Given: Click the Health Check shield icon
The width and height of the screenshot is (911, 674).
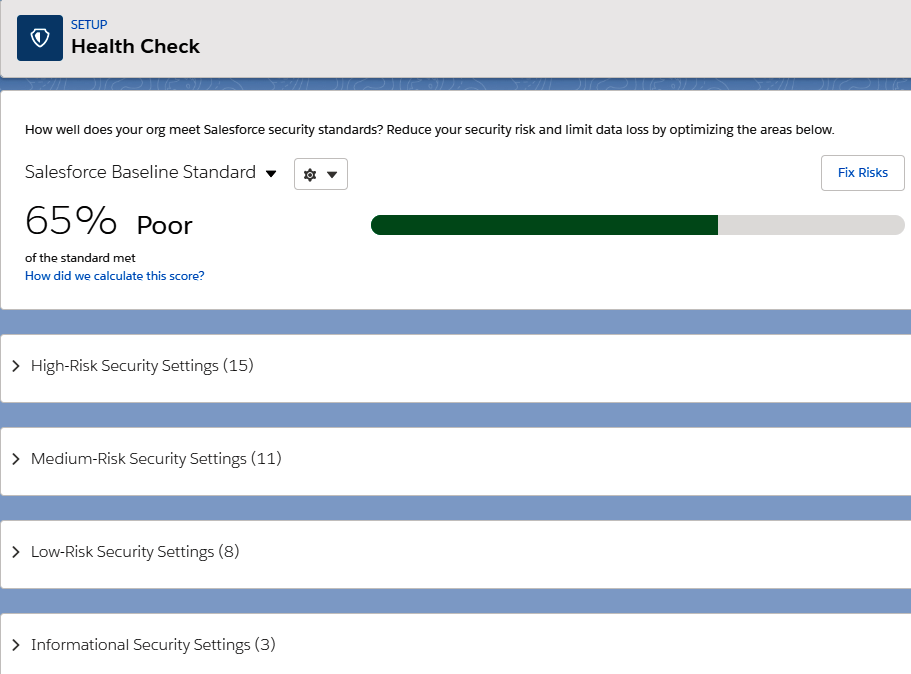Looking at the screenshot, I should (x=39, y=37).
